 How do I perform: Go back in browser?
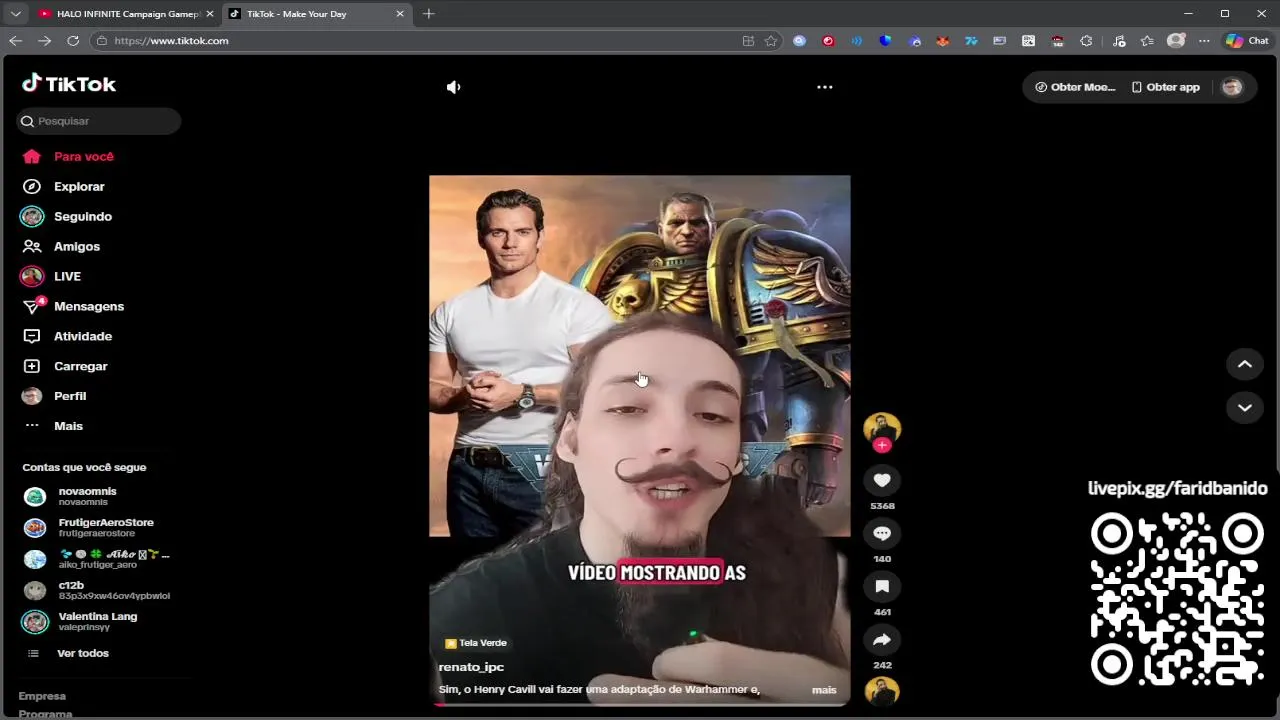click(15, 41)
